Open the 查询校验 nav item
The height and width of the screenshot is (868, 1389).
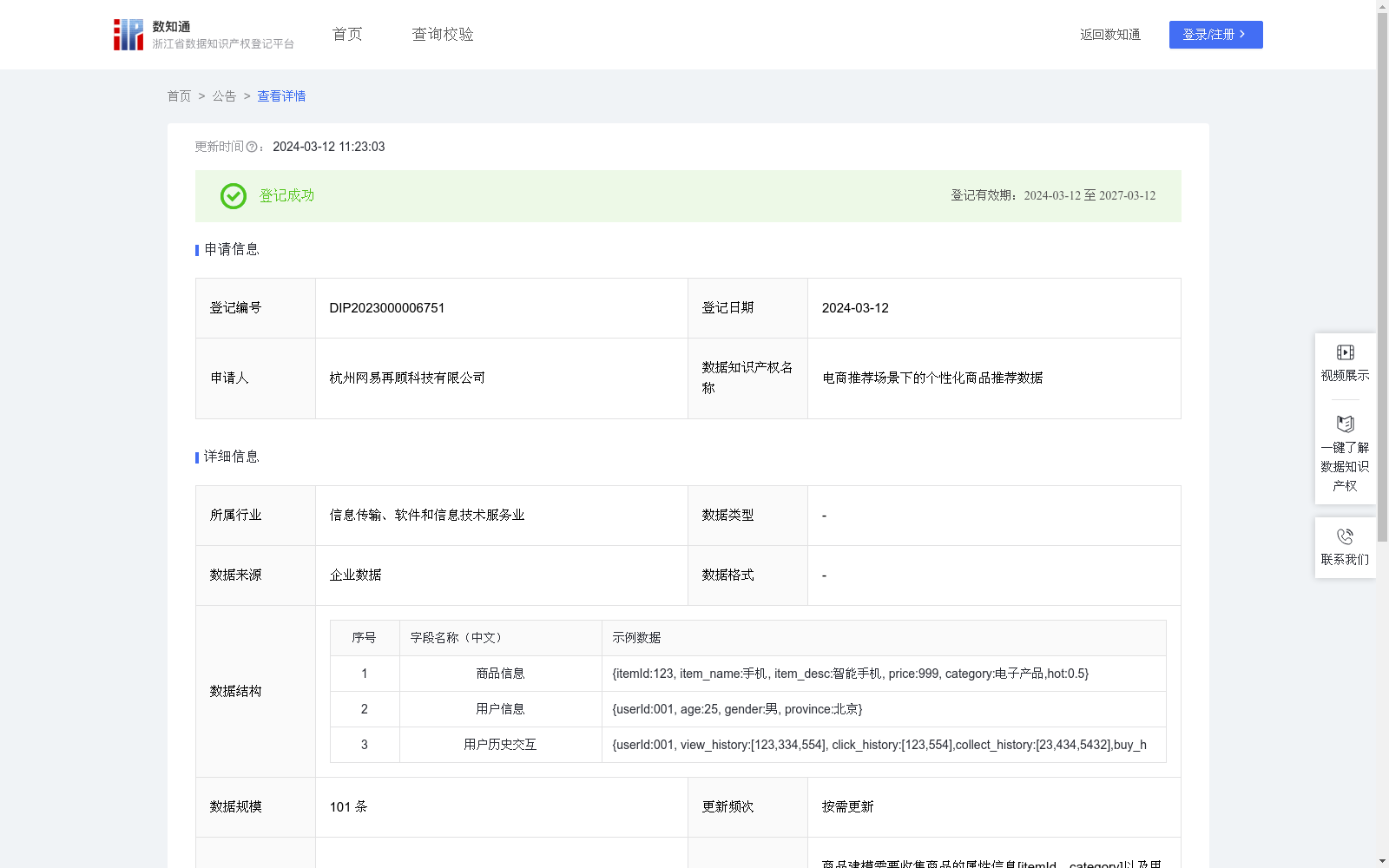443,35
